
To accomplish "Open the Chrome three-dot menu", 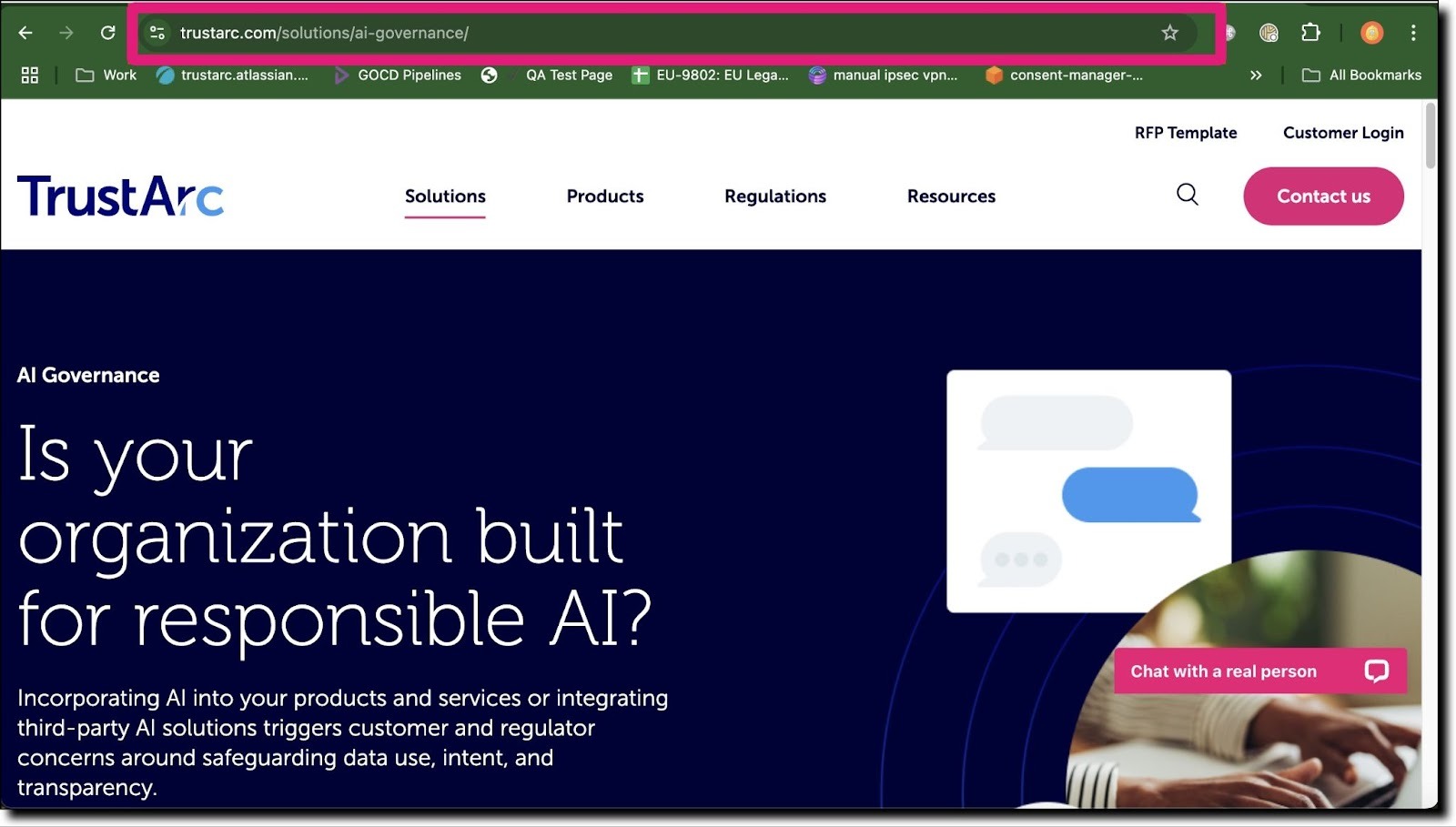I will [x=1413, y=33].
